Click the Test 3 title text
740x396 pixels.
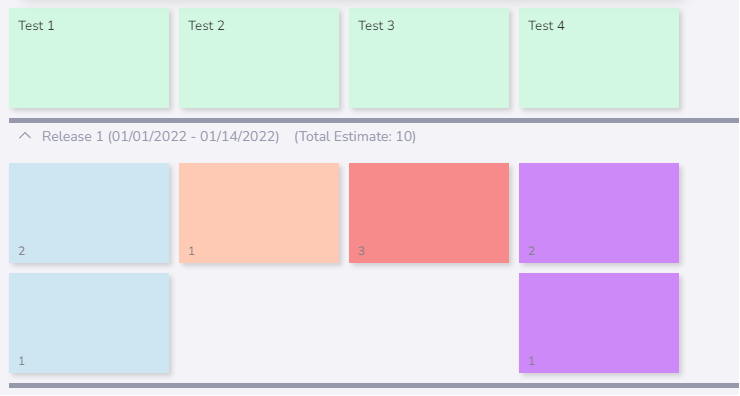pyautogui.click(x=376, y=25)
